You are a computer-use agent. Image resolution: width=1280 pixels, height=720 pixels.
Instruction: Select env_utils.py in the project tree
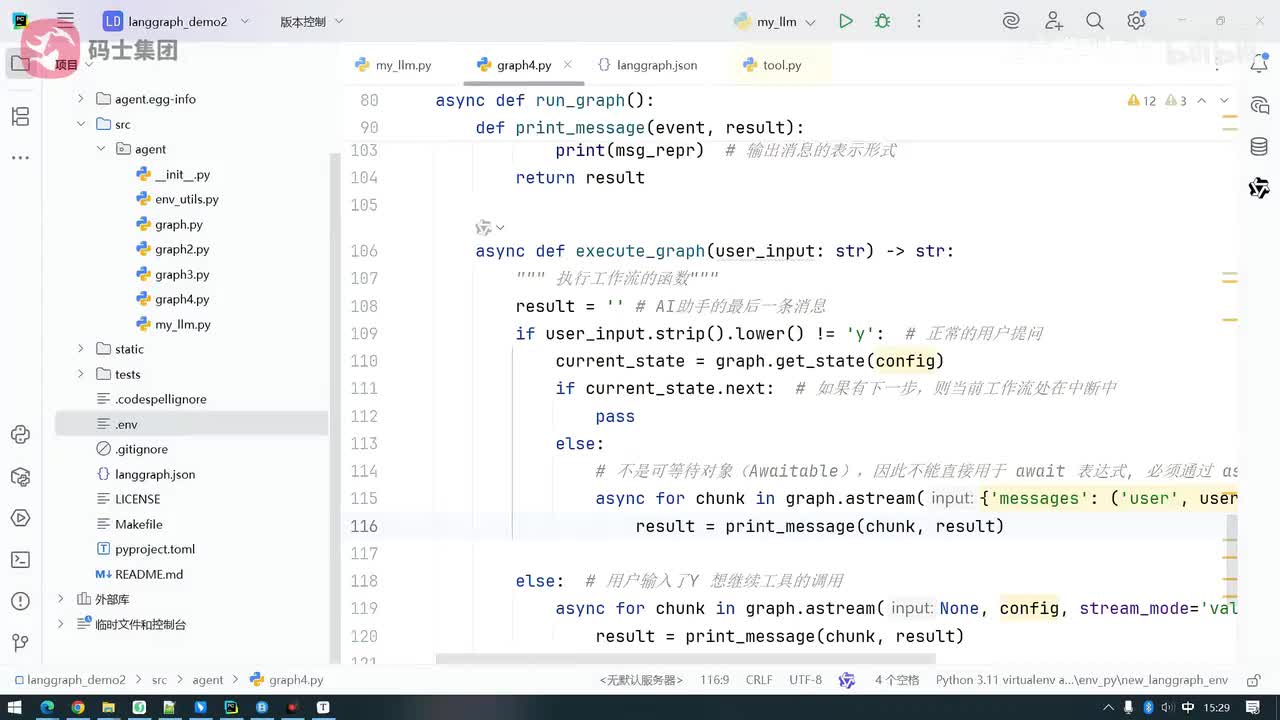click(186, 199)
